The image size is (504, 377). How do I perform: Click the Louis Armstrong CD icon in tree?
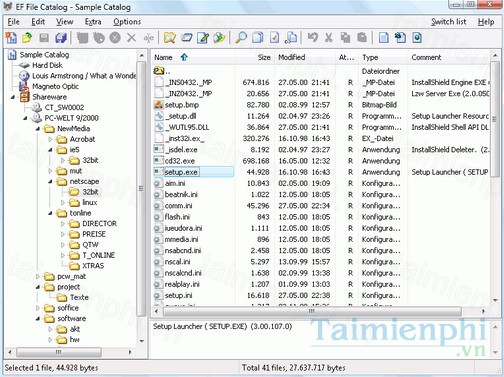click(24, 76)
